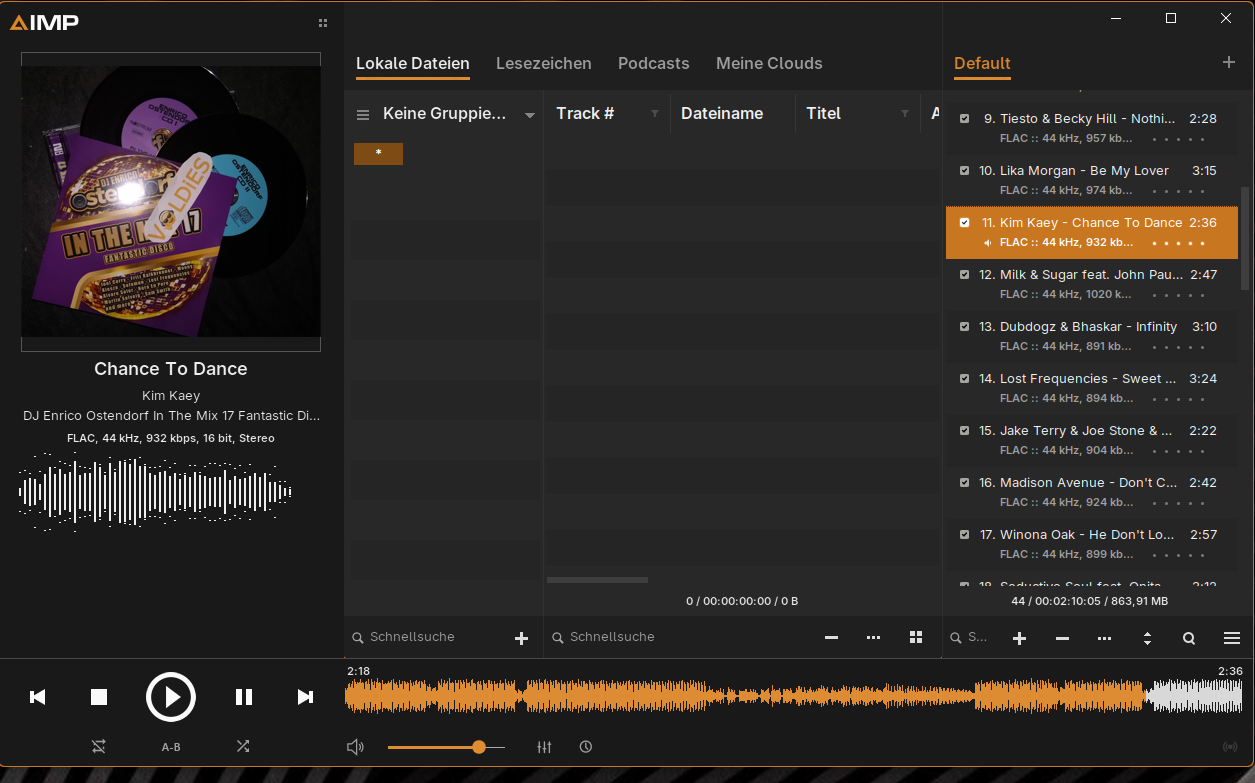Image resolution: width=1255 pixels, height=783 pixels.
Task: Open playlist sorting arrows icon
Action: (x=1147, y=638)
